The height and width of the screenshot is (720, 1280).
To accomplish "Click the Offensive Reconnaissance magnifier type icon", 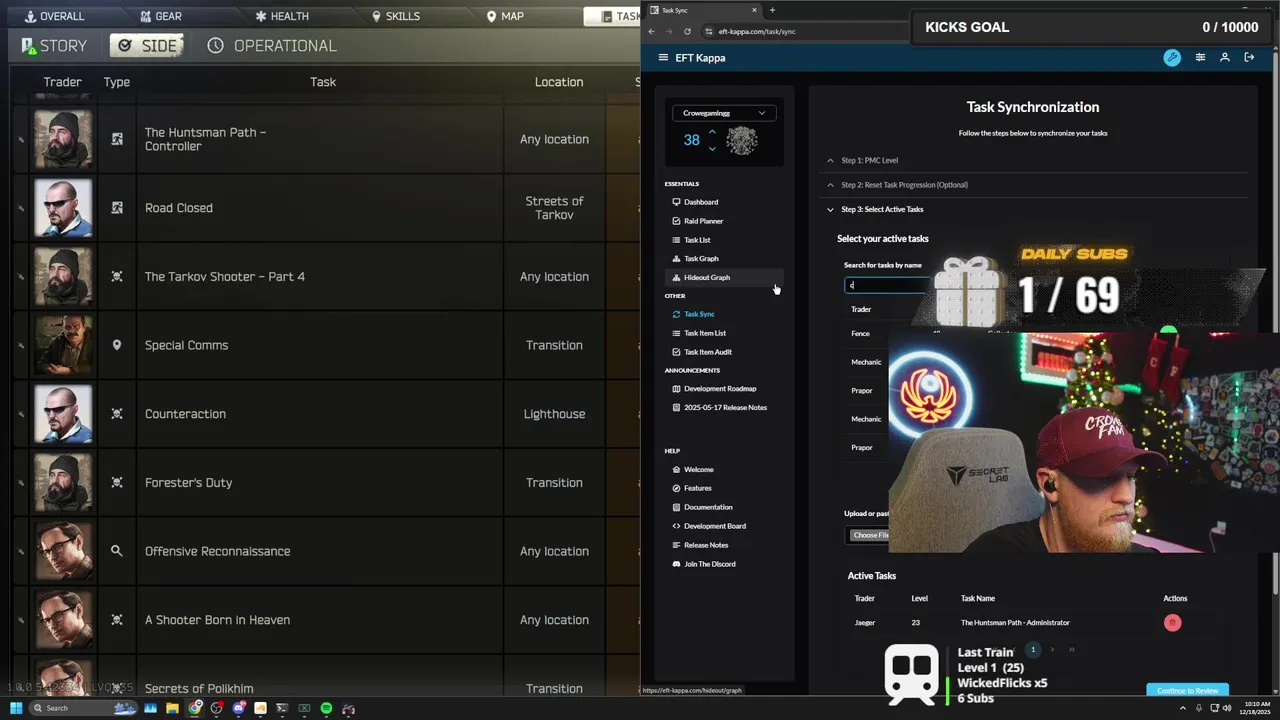I will click(x=117, y=551).
